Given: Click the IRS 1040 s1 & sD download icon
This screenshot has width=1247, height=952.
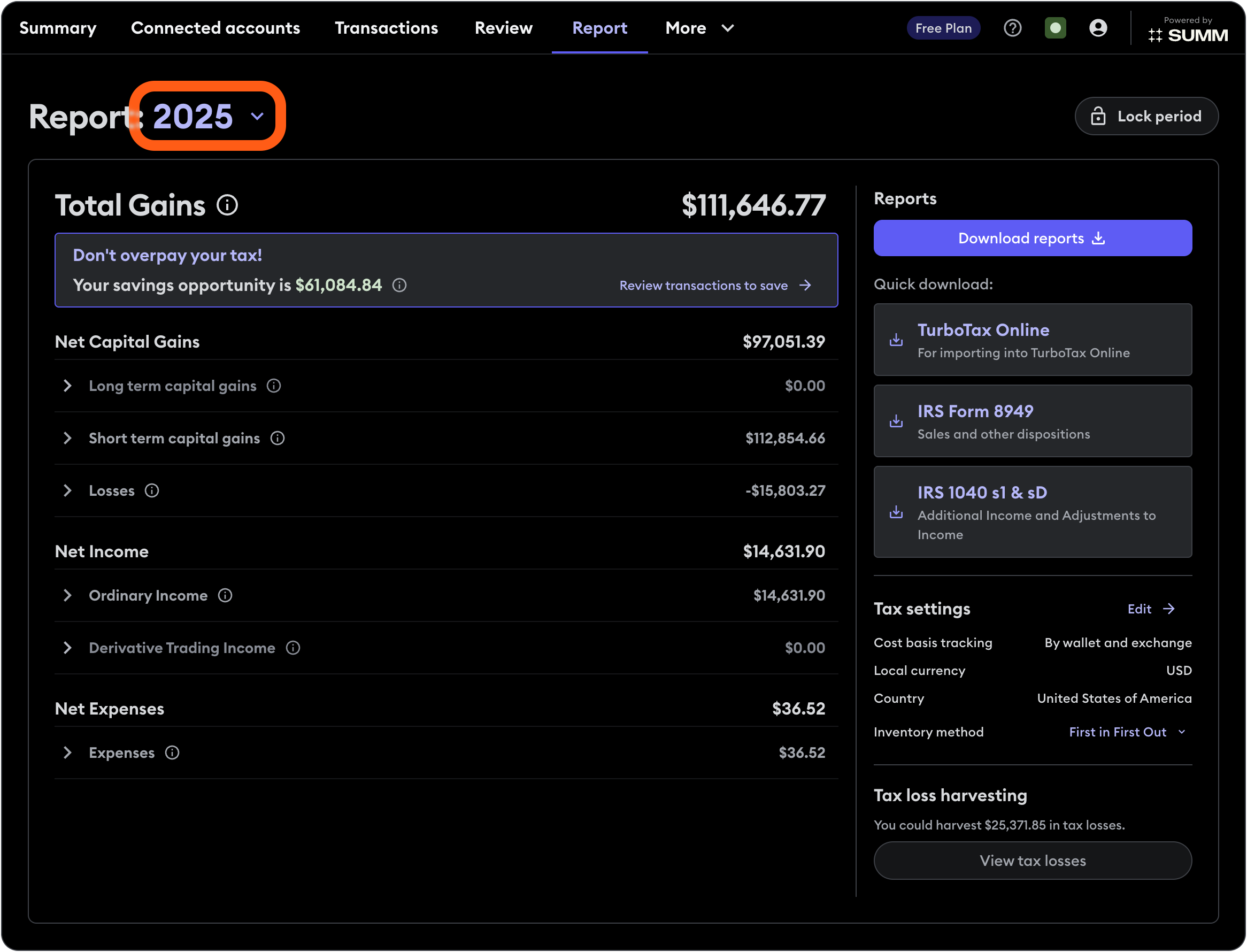Looking at the screenshot, I should 896,512.
